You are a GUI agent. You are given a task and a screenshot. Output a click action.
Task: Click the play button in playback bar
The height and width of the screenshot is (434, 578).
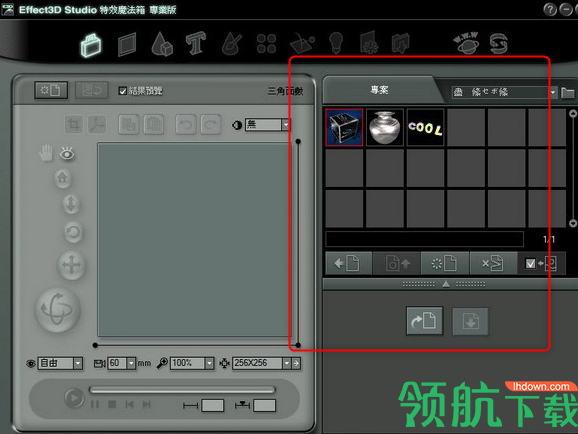click(74, 398)
